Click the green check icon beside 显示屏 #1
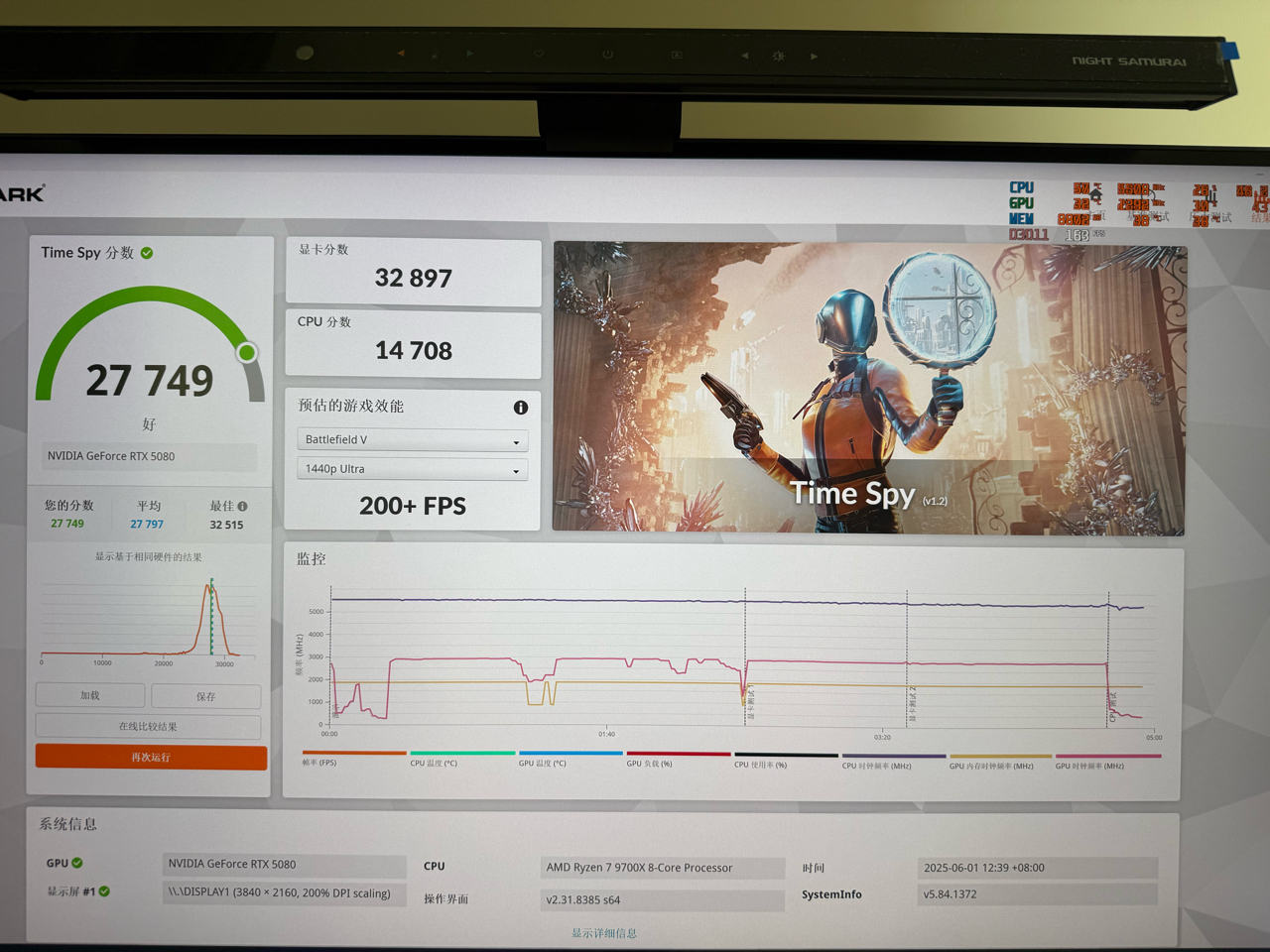This screenshot has height=952, width=1270. (104, 892)
